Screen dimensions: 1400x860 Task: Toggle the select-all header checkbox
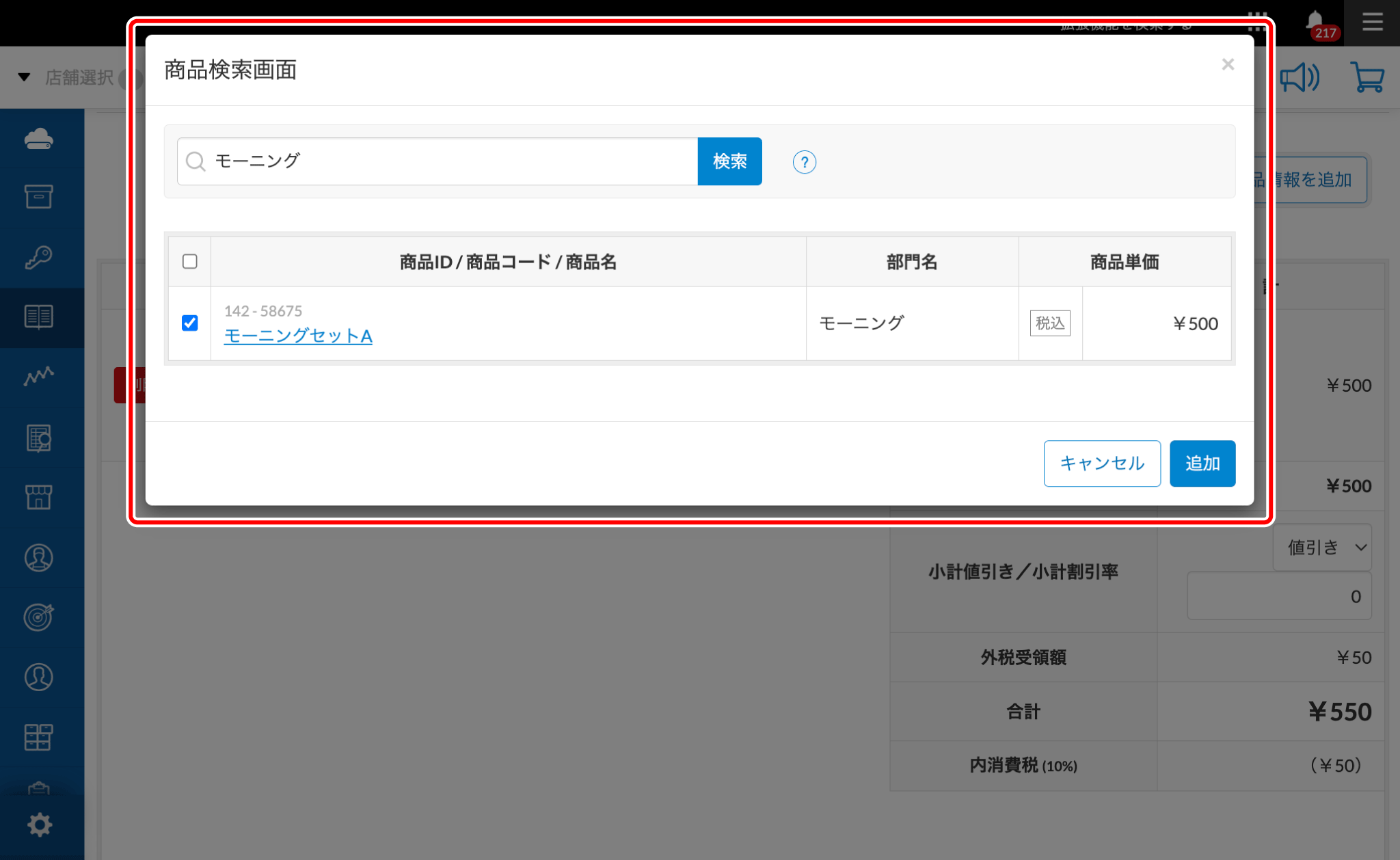(190, 261)
